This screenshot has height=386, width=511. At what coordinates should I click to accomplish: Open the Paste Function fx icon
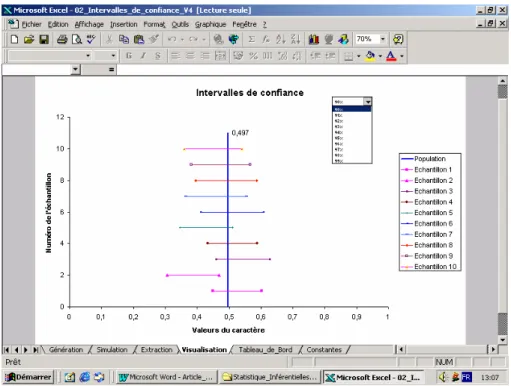tap(266, 39)
